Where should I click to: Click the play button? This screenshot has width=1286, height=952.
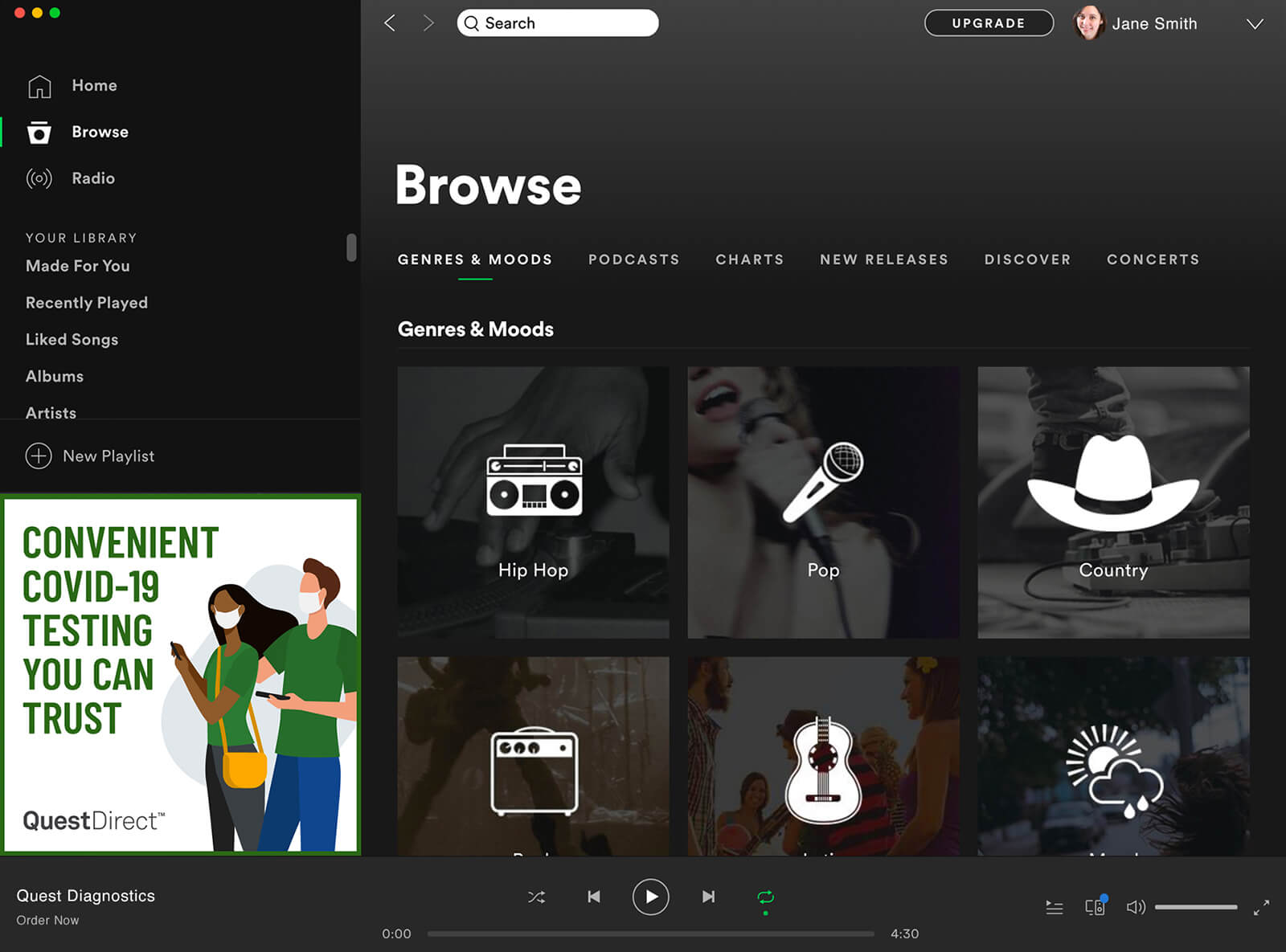point(650,897)
